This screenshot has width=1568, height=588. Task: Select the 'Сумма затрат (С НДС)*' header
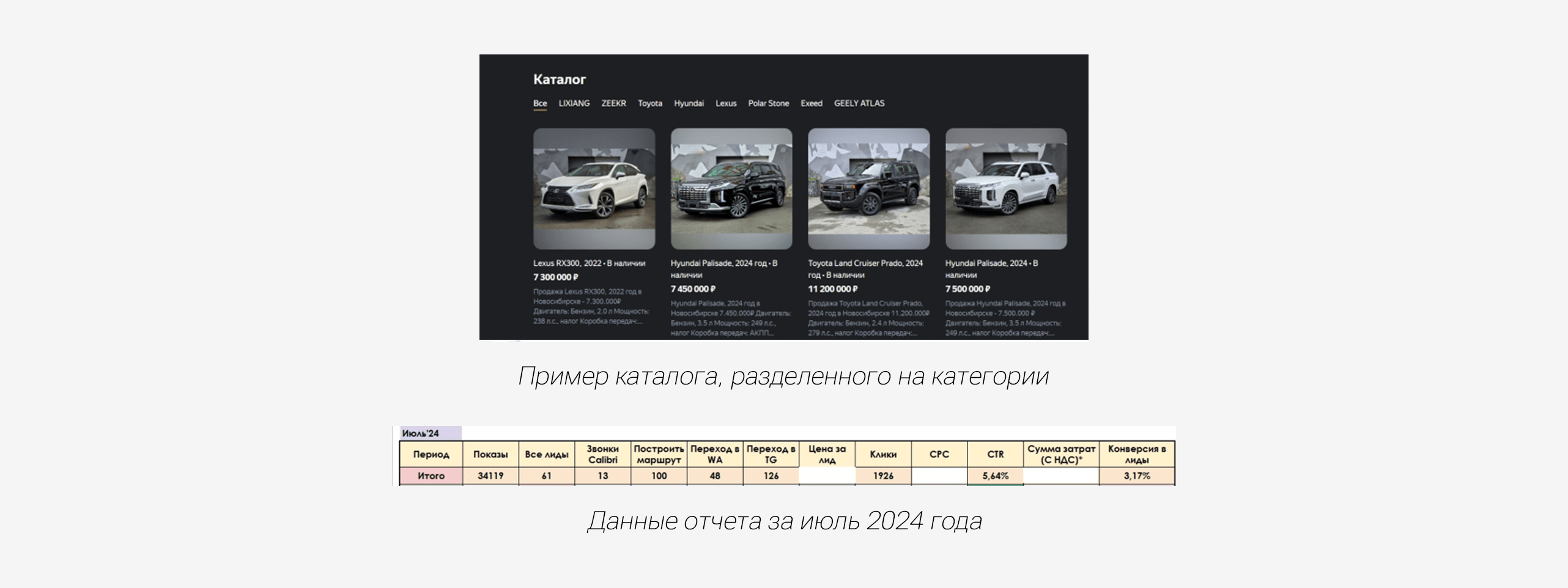1061,454
